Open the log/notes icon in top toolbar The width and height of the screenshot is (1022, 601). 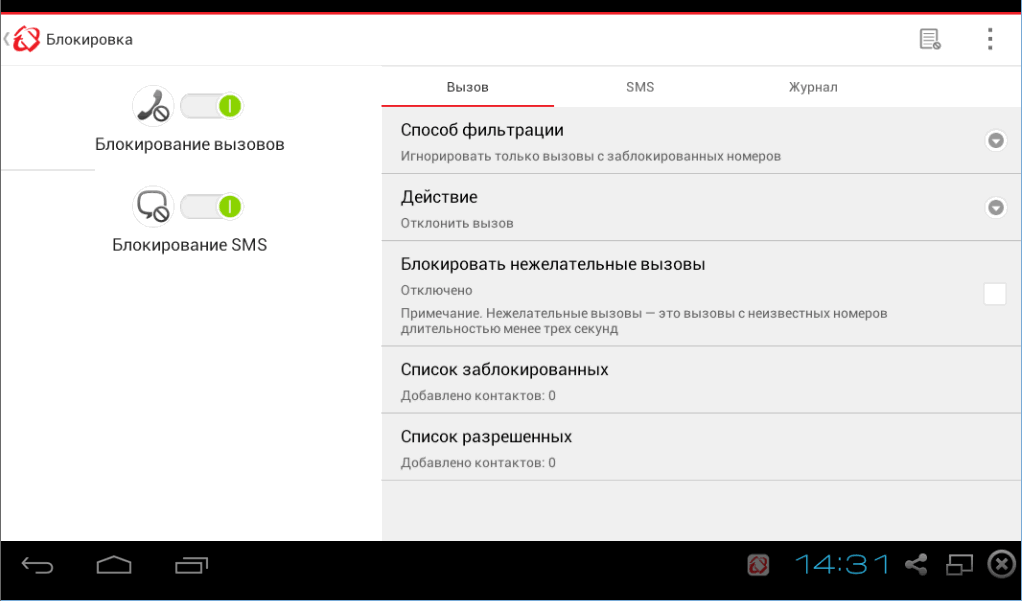(x=928, y=37)
